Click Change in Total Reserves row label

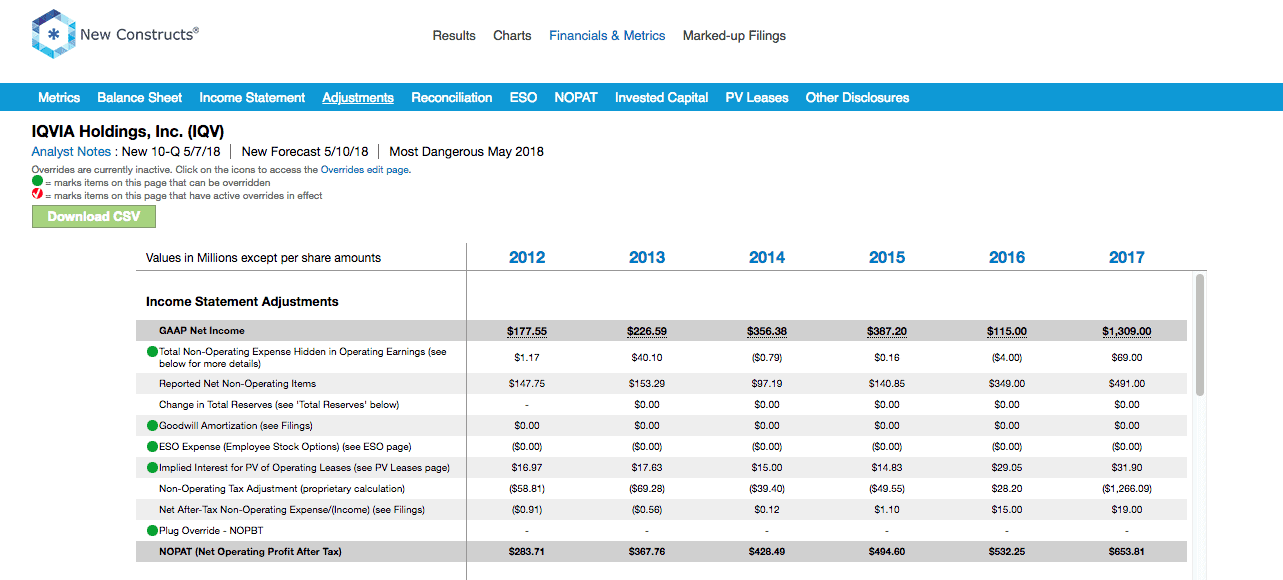tap(279, 404)
